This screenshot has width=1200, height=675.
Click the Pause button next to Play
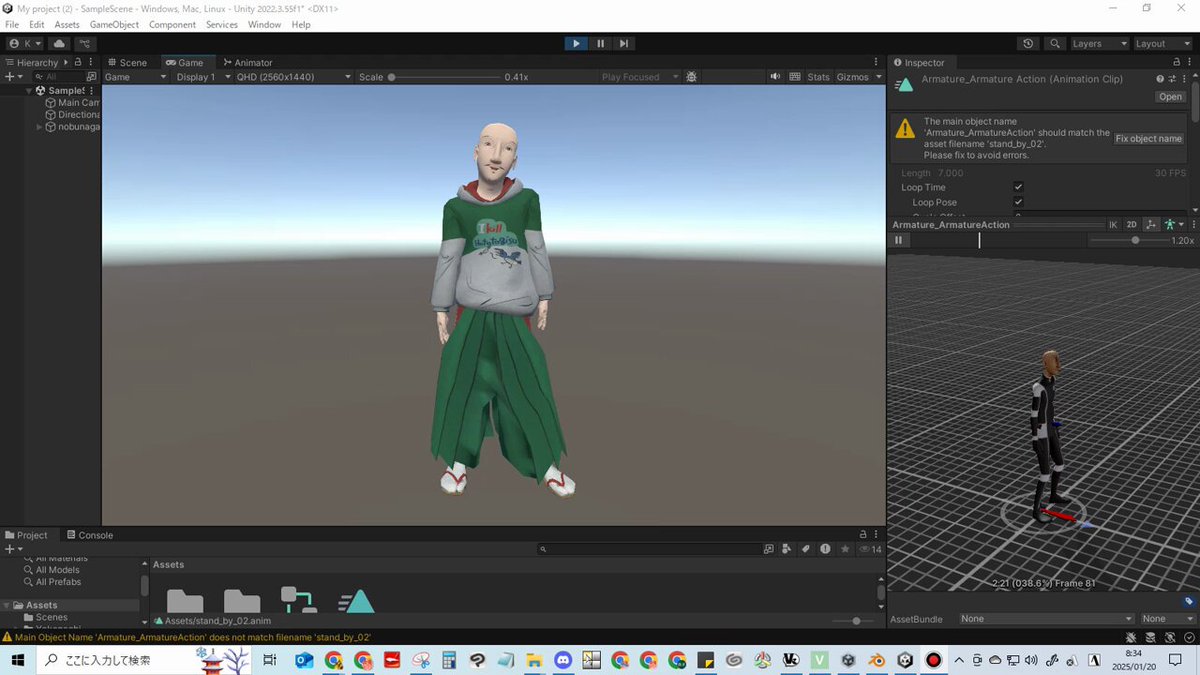[x=600, y=43]
